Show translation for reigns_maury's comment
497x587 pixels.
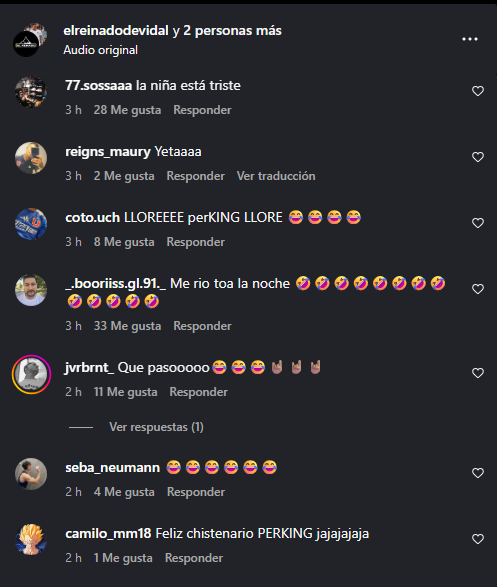tap(276, 176)
